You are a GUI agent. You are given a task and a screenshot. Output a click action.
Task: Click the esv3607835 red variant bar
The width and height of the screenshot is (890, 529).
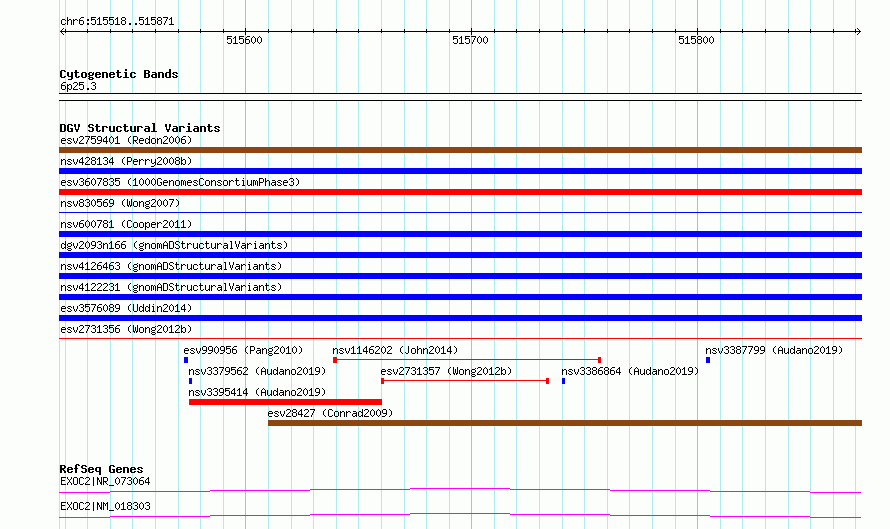pyautogui.click(x=460, y=192)
